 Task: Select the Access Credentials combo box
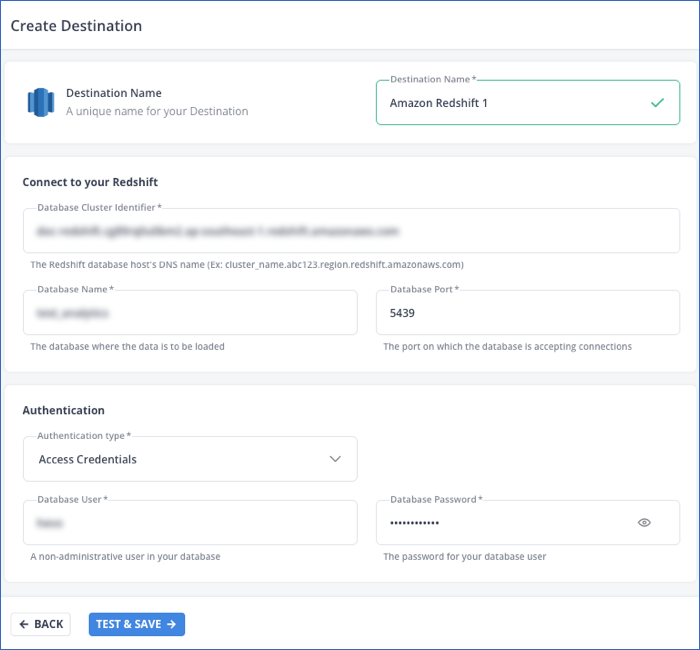(x=190, y=459)
